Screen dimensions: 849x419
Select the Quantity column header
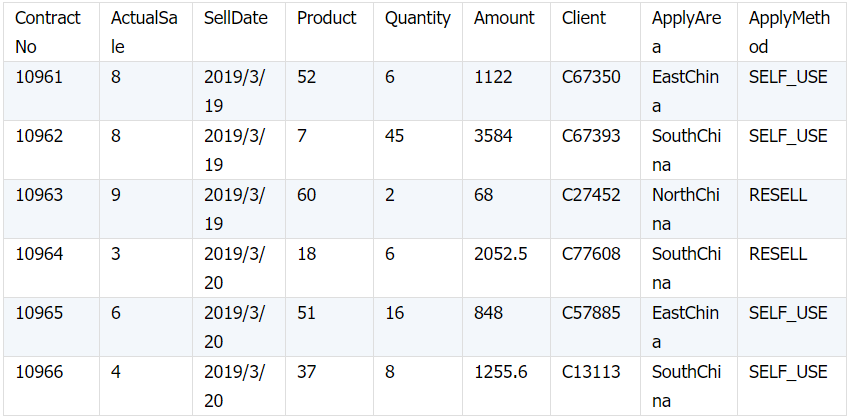(417, 19)
